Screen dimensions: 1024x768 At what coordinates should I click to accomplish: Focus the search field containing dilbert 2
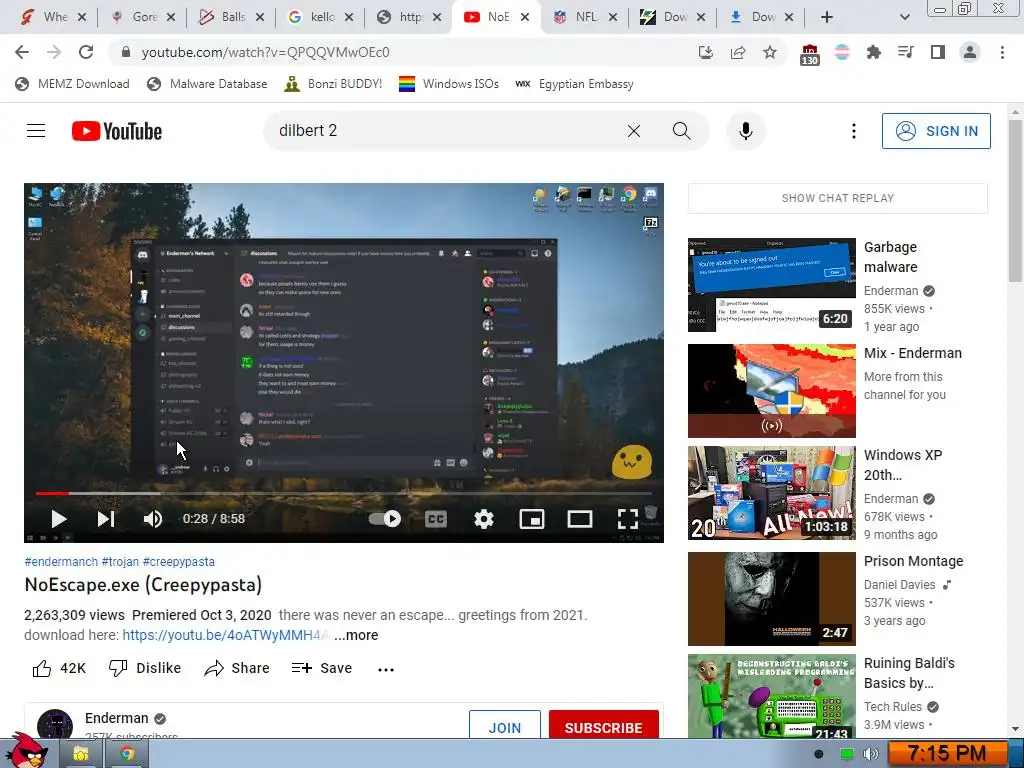click(x=444, y=131)
